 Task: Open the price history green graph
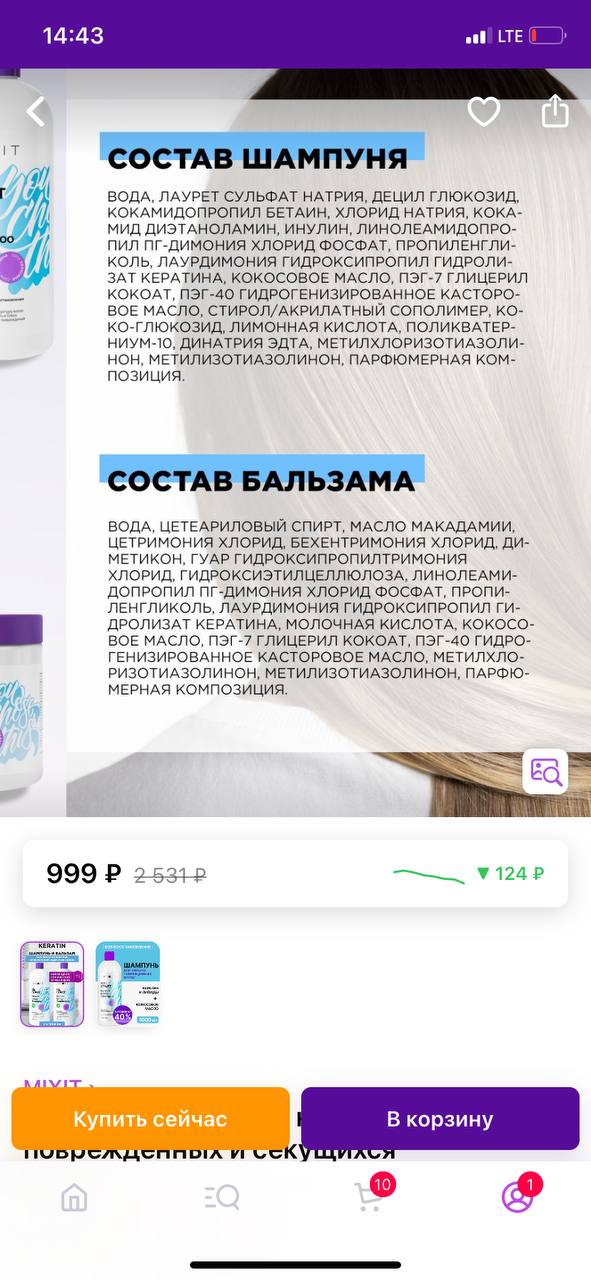point(428,876)
